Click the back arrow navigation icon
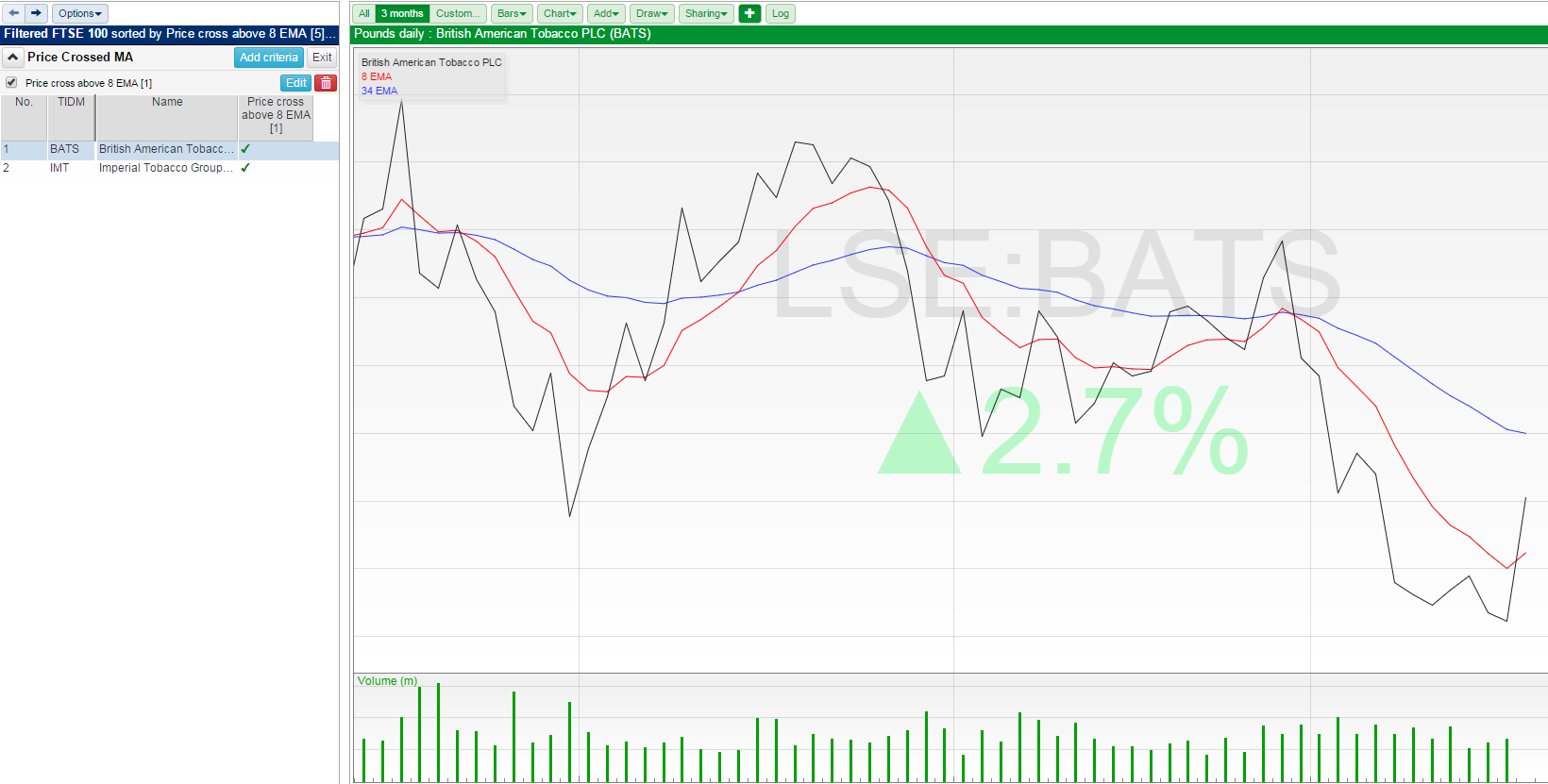 point(13,13)
